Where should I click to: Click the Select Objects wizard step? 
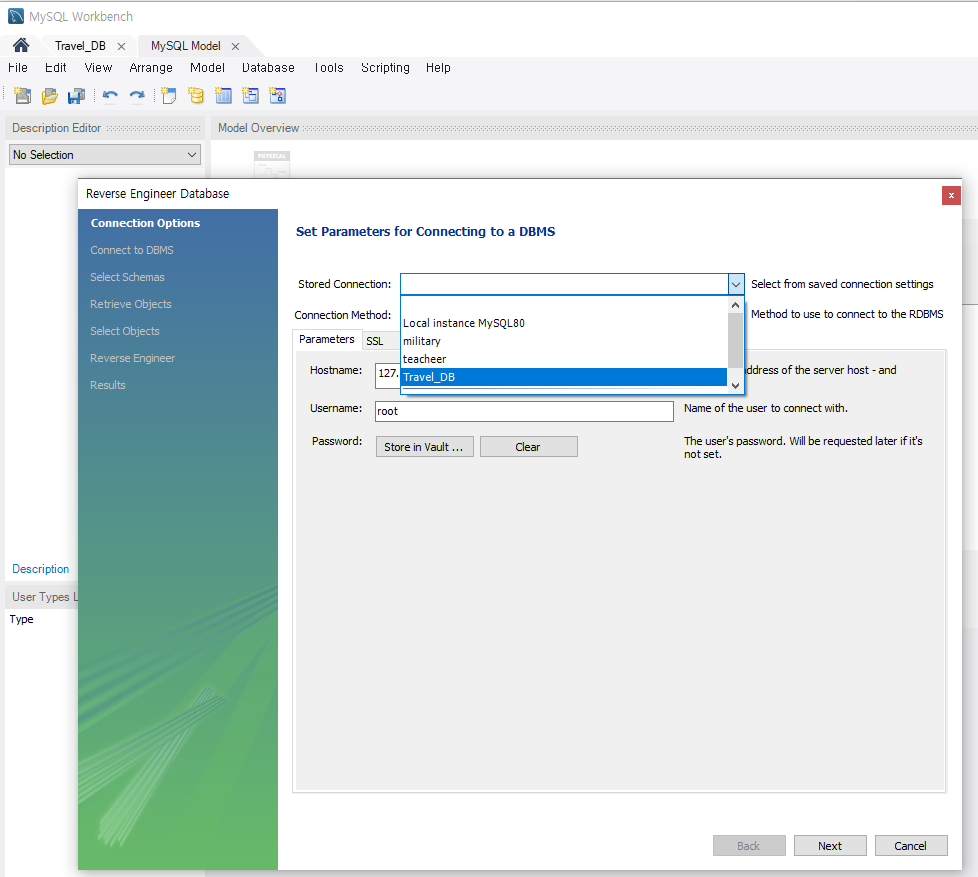coord(125,331)
